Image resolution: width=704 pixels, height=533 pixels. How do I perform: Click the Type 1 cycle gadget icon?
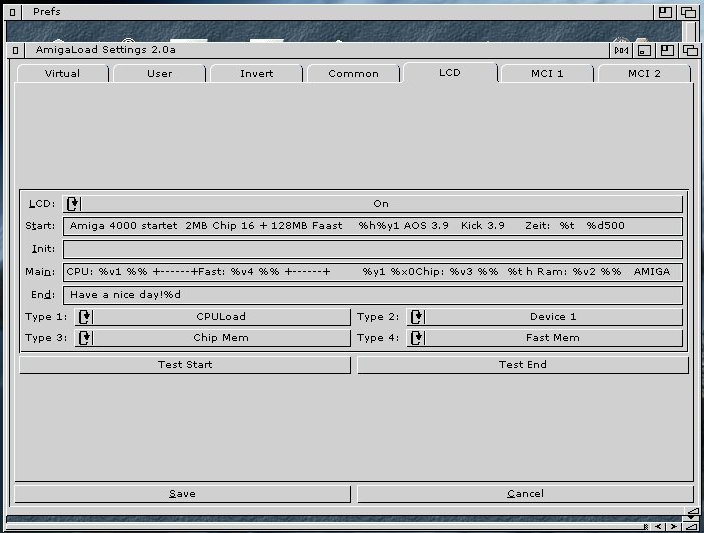[x=85, y=317]
